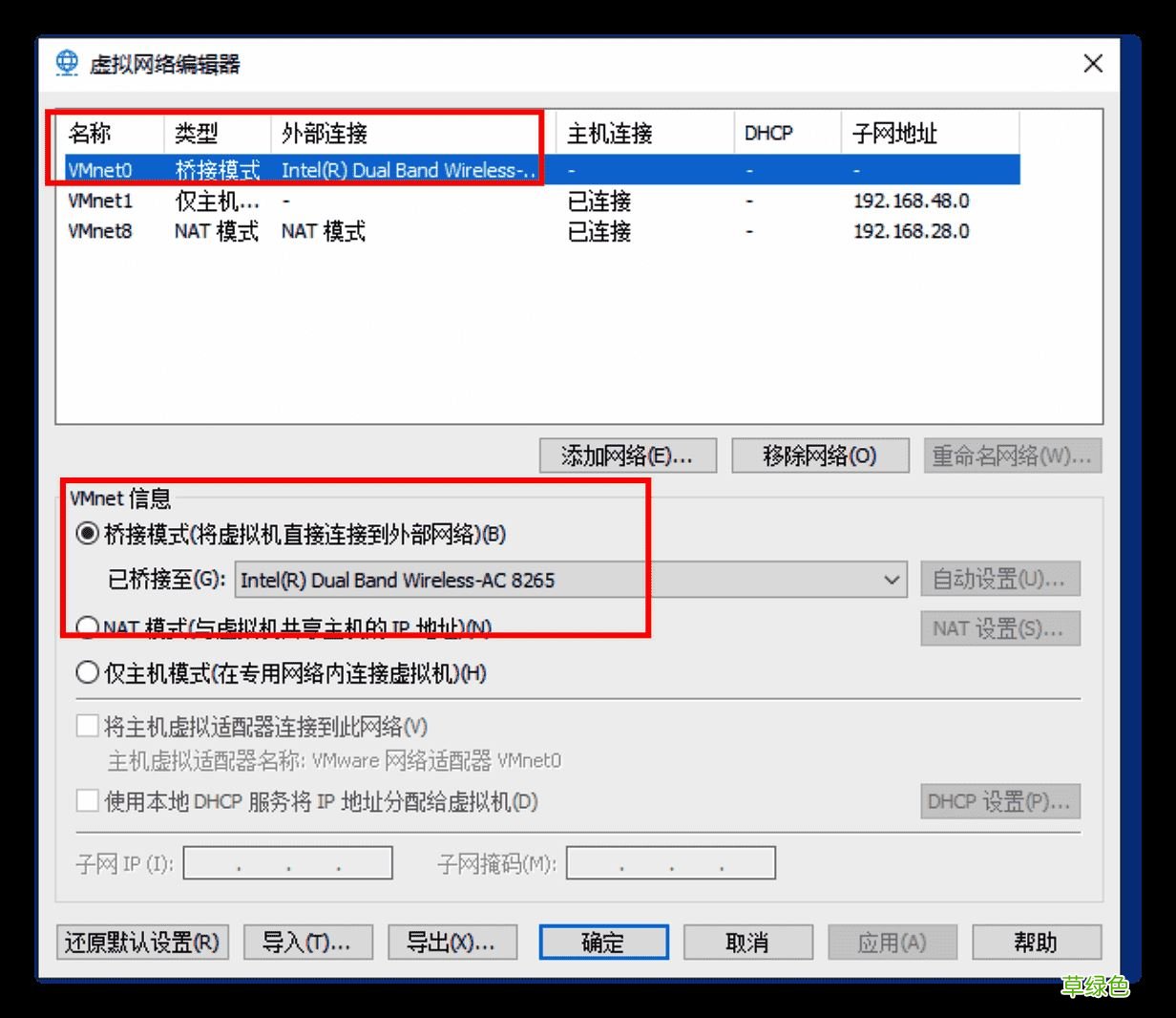Click subnet address 192.168.48.0
This screenshot has height=1018, width=1176.
tap(911, 201)
